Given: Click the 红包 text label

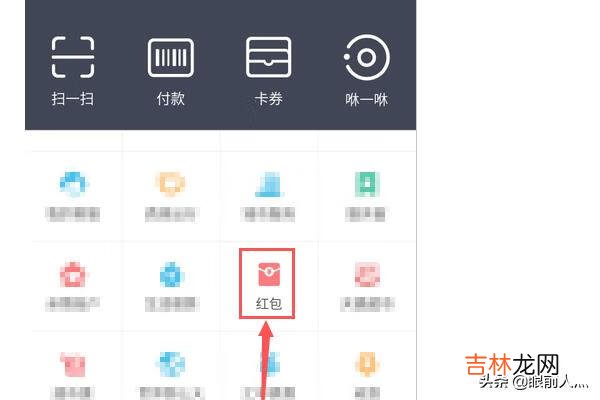Looking at the screenshot, I should [269, 304].
